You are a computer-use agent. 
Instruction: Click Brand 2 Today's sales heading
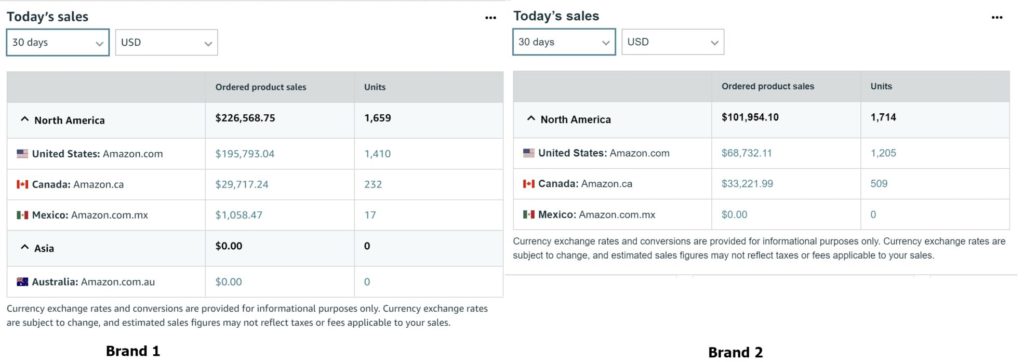(556, 16)
